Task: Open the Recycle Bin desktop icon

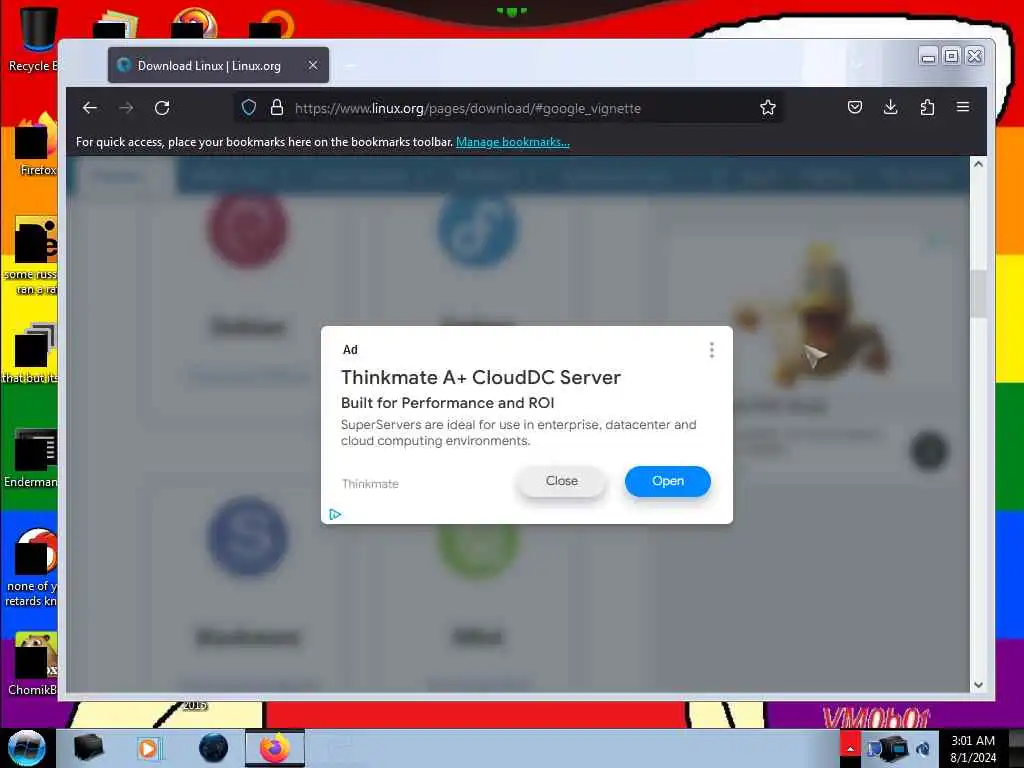Action: pyautogui.click(x=37, y=39)
